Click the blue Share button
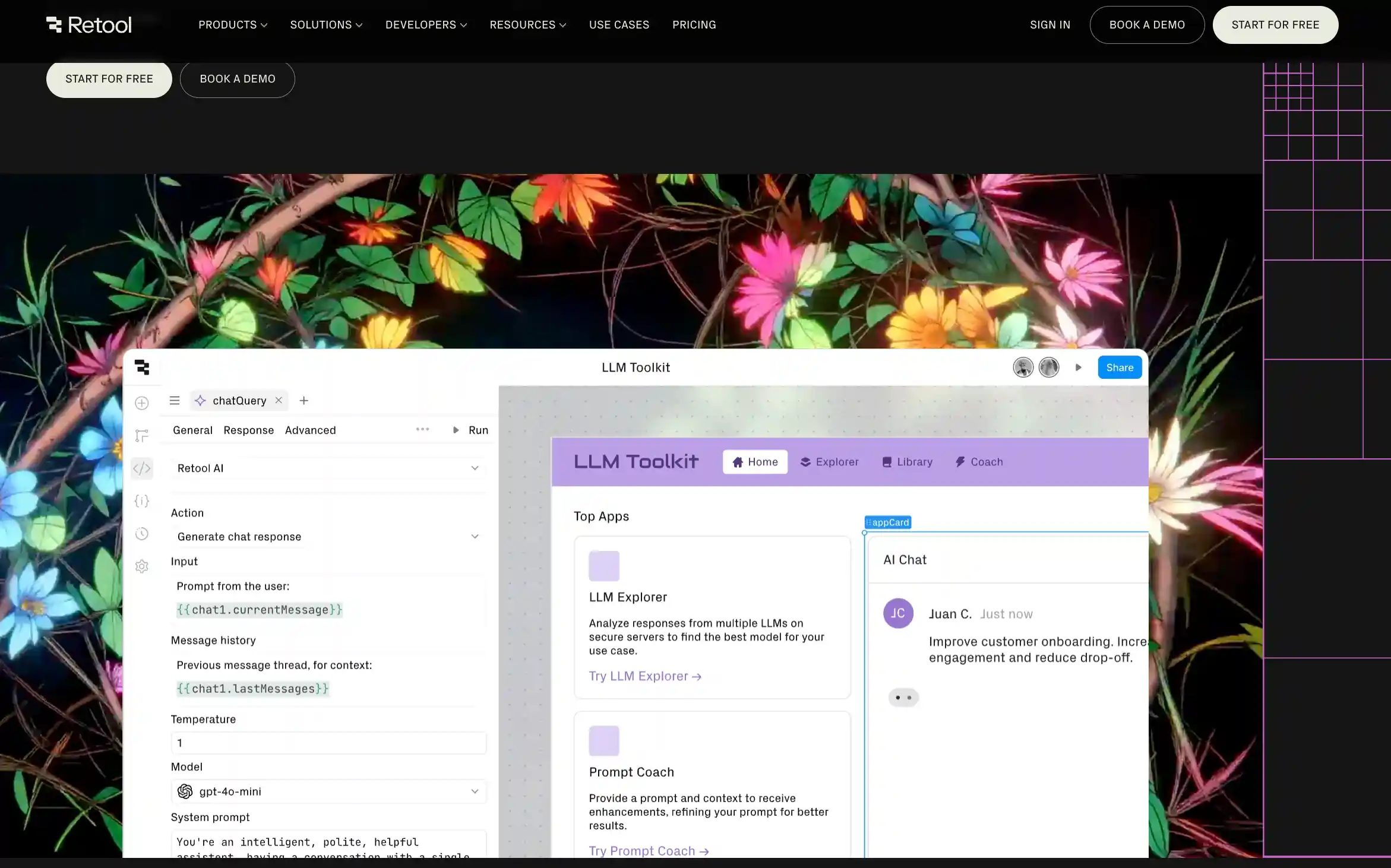Viewport: 1391px width, 868px height. pos(1120,368)
